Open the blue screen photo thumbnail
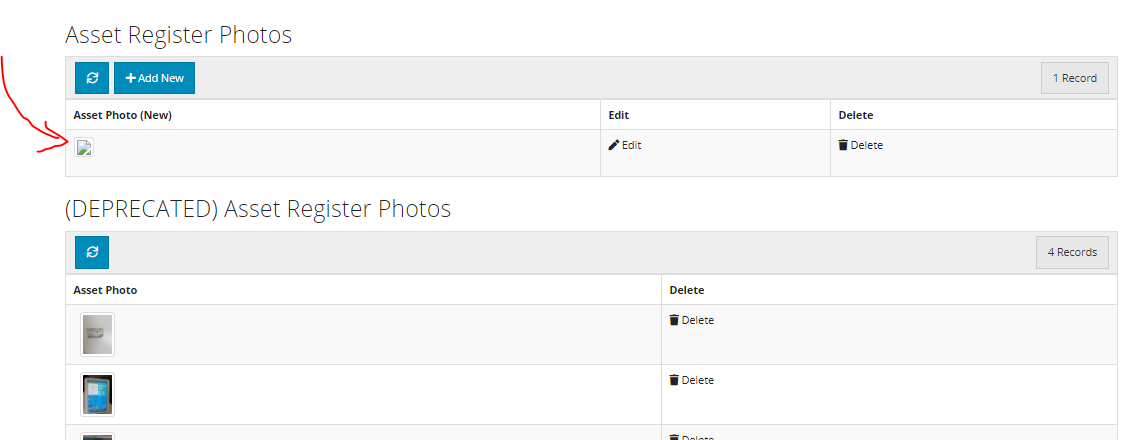The height and width of the screenshot is (440, 1134). 97,394
